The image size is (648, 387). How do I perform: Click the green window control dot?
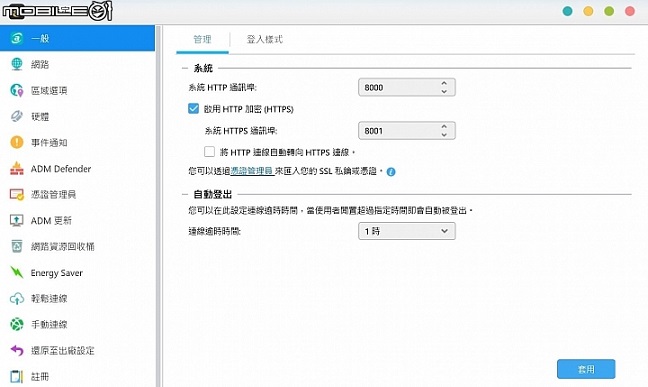pos(609,11)
